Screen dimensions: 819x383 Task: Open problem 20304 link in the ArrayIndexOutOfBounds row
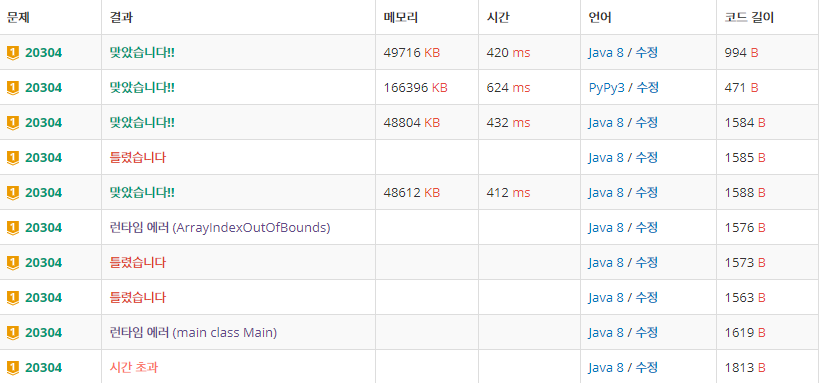[x=43, y=227]
